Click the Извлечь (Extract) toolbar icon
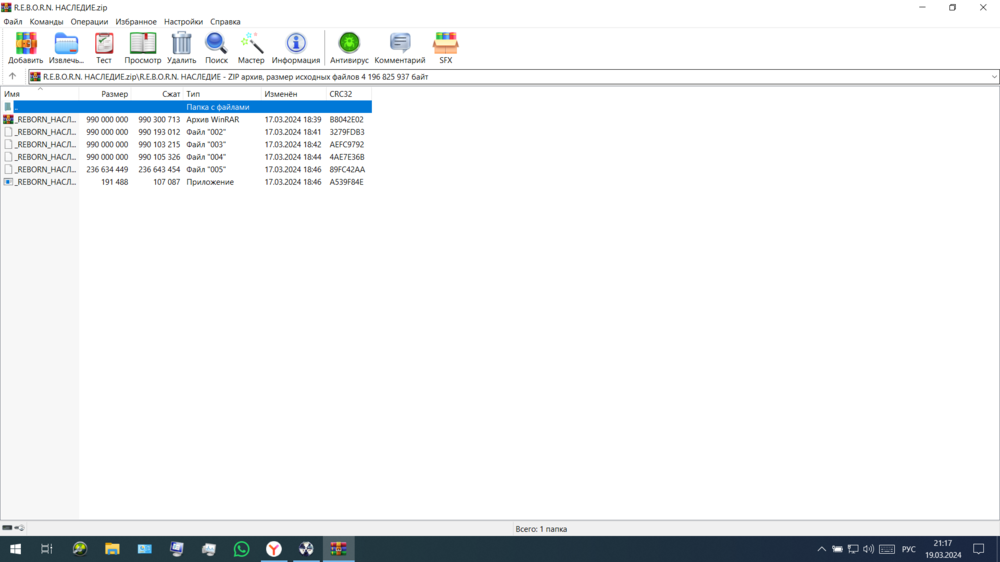Viewport: 1000px width, 562px height. [66, 47]
